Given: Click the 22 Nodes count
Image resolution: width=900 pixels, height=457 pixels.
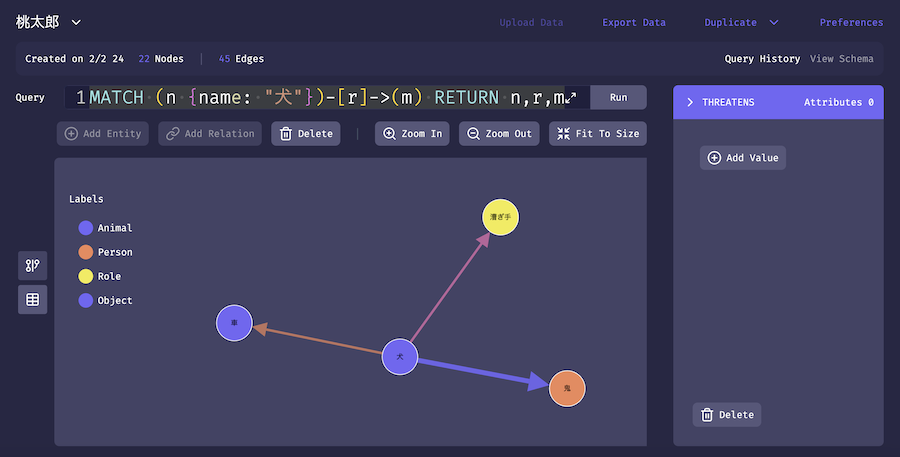Looking at the screenshot, I should point(161,59).
